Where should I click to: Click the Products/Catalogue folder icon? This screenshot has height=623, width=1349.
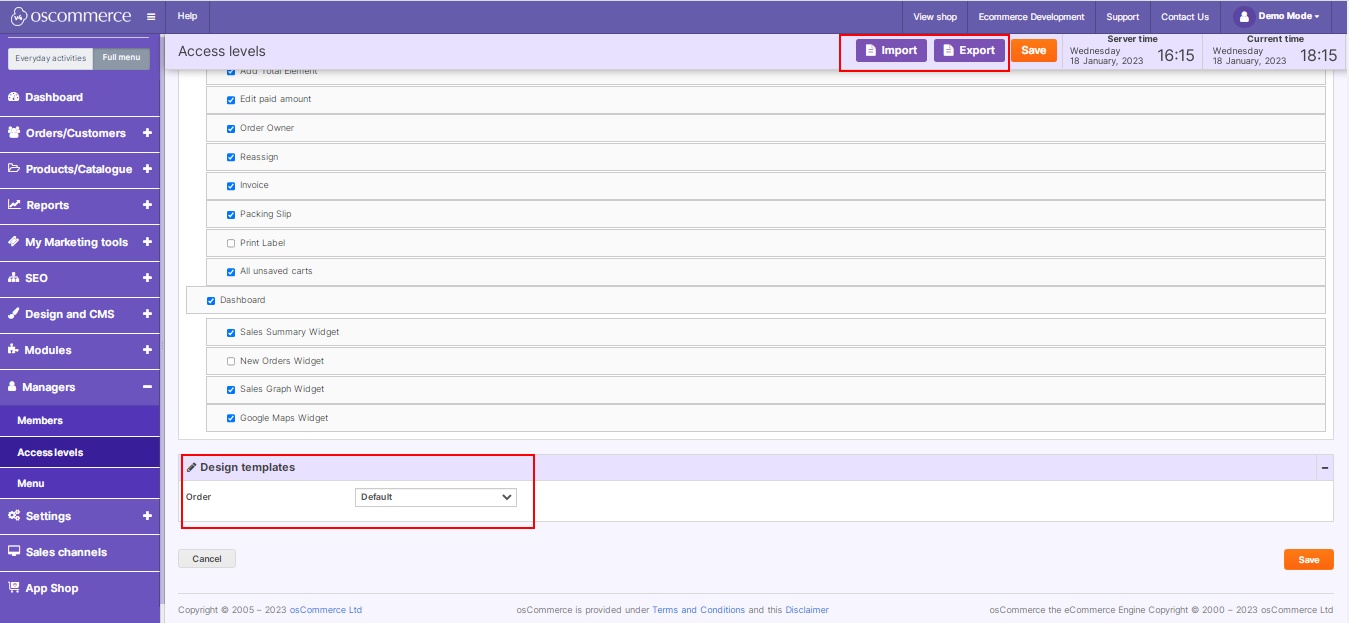coord(14,169)
